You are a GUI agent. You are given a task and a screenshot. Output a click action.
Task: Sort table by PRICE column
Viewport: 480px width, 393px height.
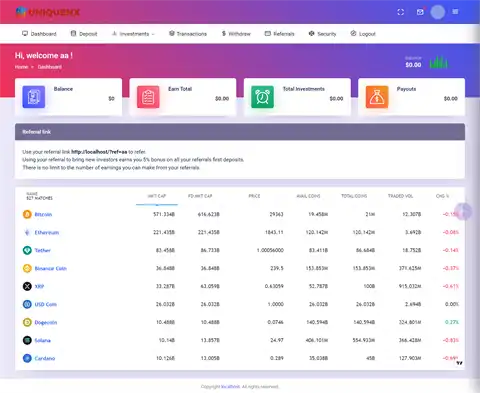point(254,196)
